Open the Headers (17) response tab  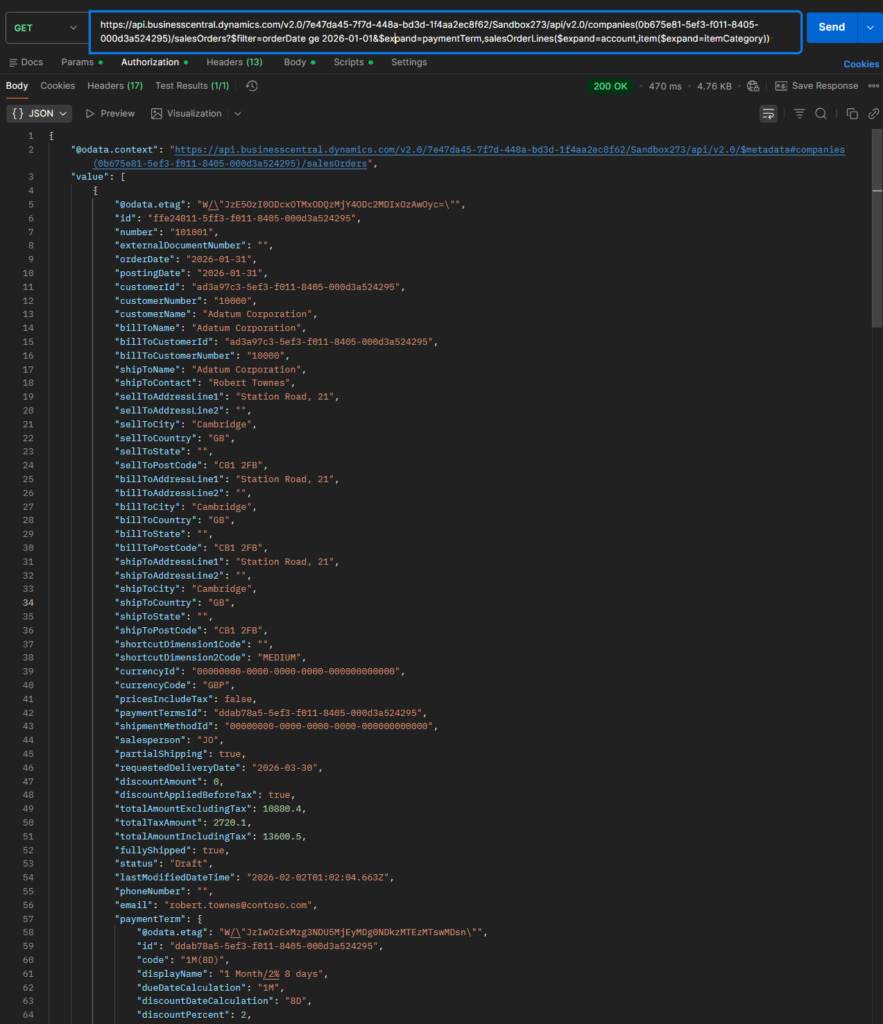tap(114, 86)
